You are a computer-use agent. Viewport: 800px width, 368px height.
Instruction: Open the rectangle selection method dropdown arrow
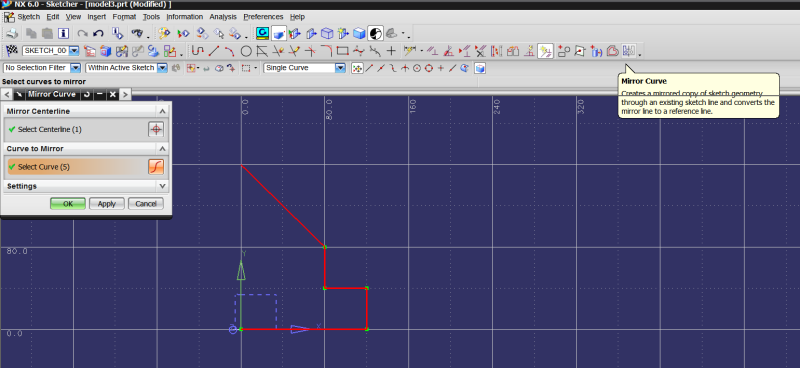(x=256, y=68)
